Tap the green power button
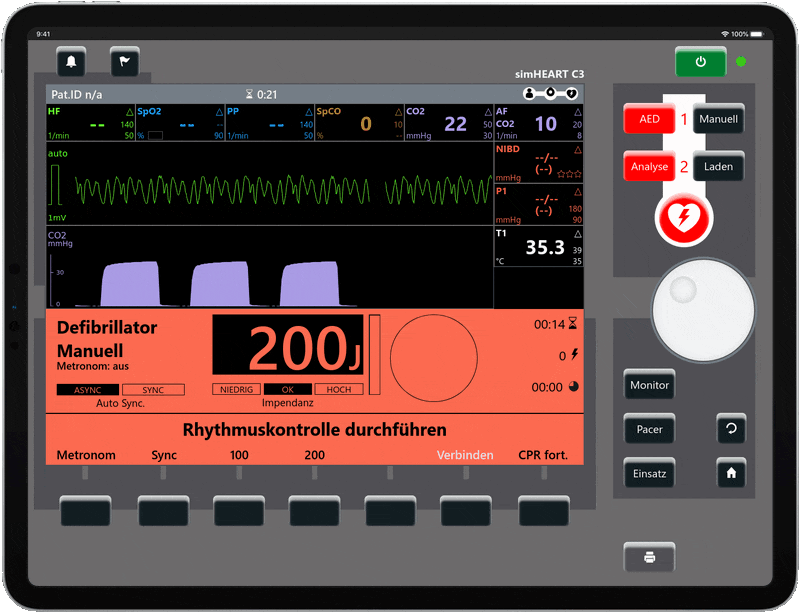The image size is (800, 613). 701,62
